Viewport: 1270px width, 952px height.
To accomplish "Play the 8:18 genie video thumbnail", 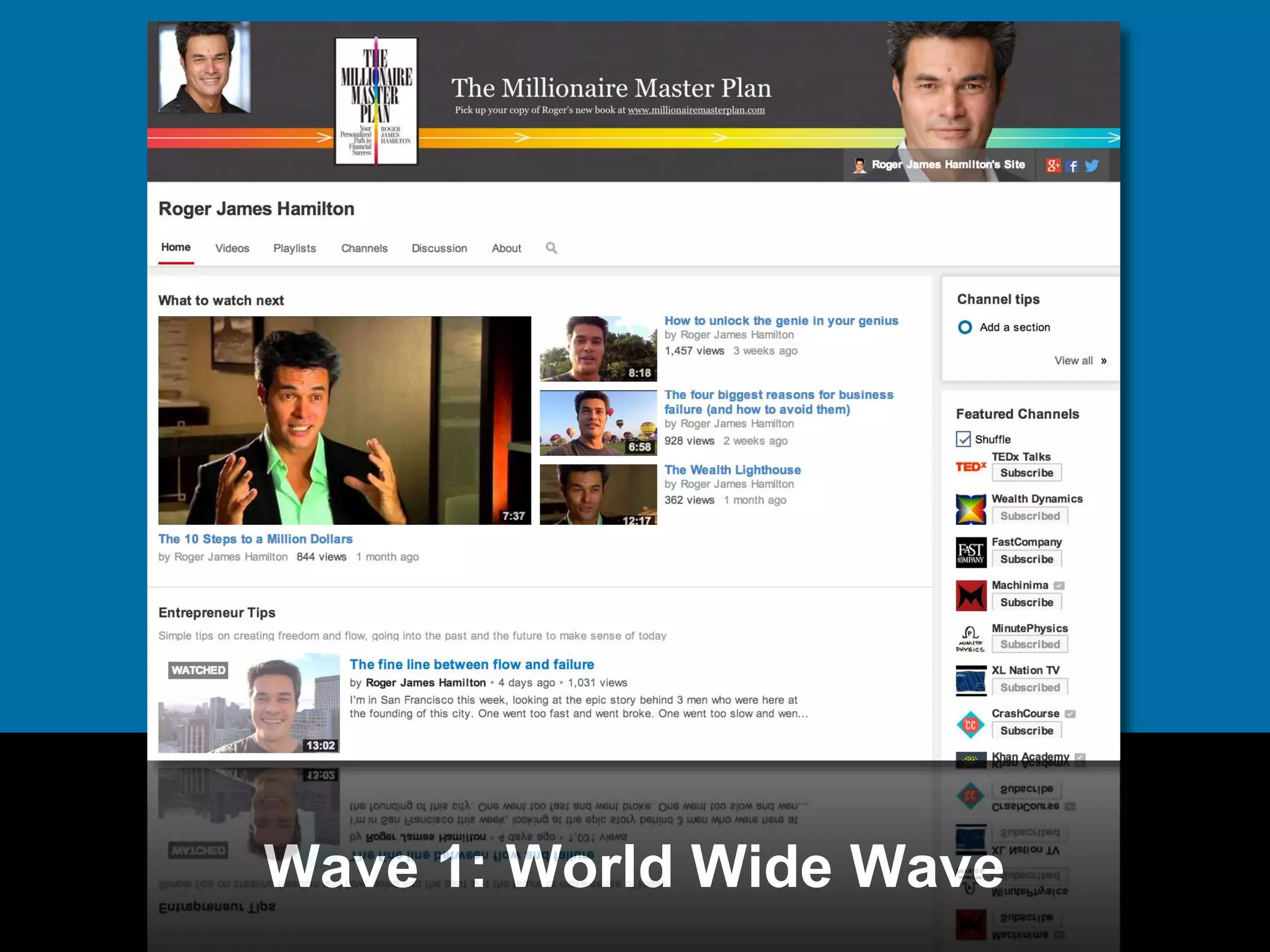I will pyautogui.click(x=598, y=349).
